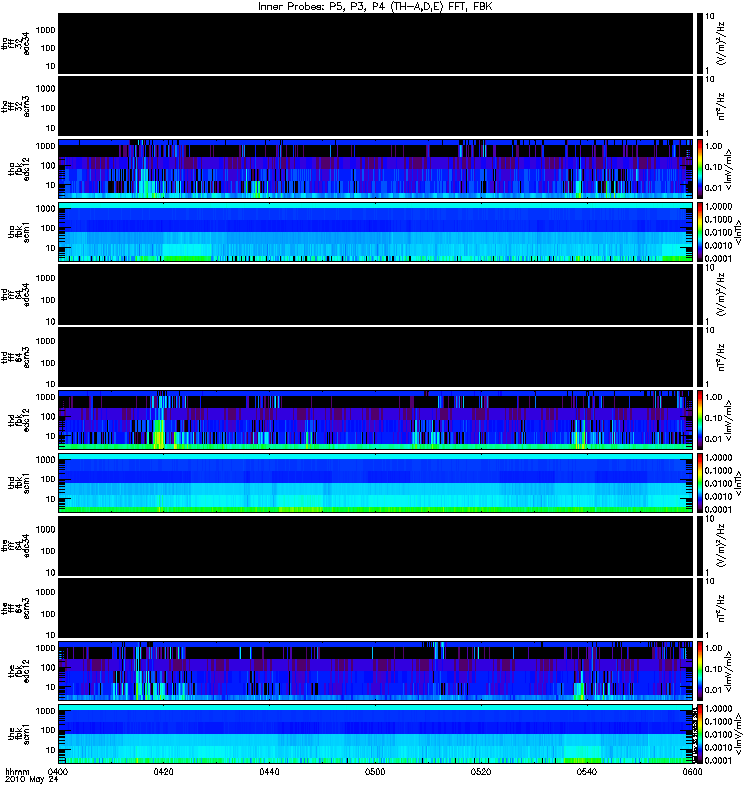Click the 'tha fbk scm1' axis label
The height and width of the screenshot is (800, 750).
[19, 233]
